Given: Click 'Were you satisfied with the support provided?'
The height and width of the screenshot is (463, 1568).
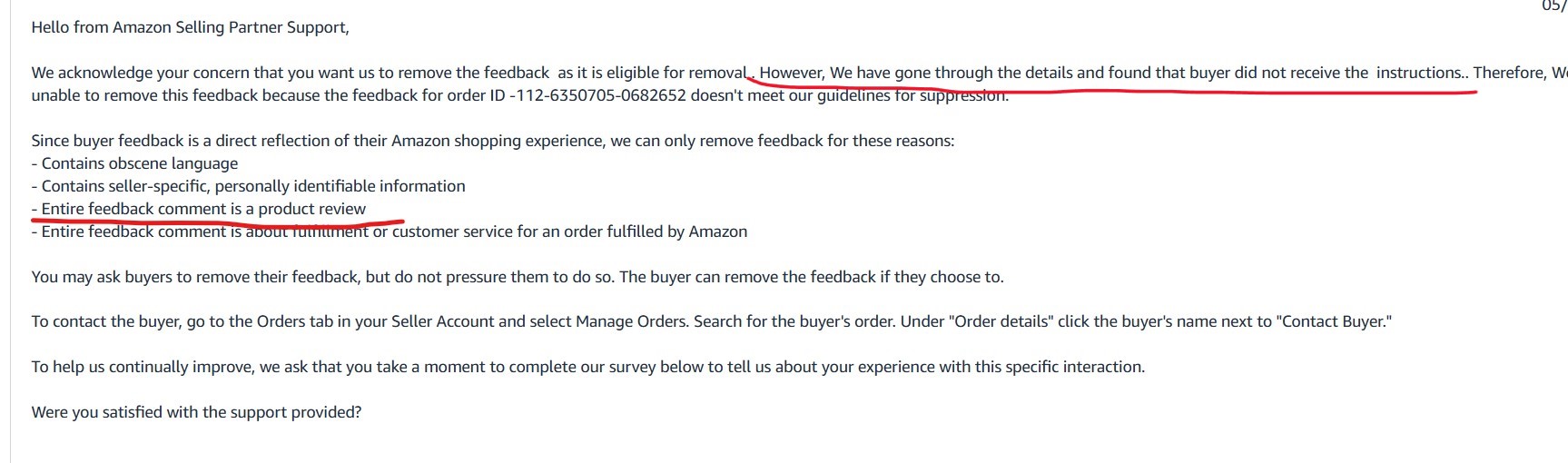Looking at the screenshot, I should [x=196, y=412].
